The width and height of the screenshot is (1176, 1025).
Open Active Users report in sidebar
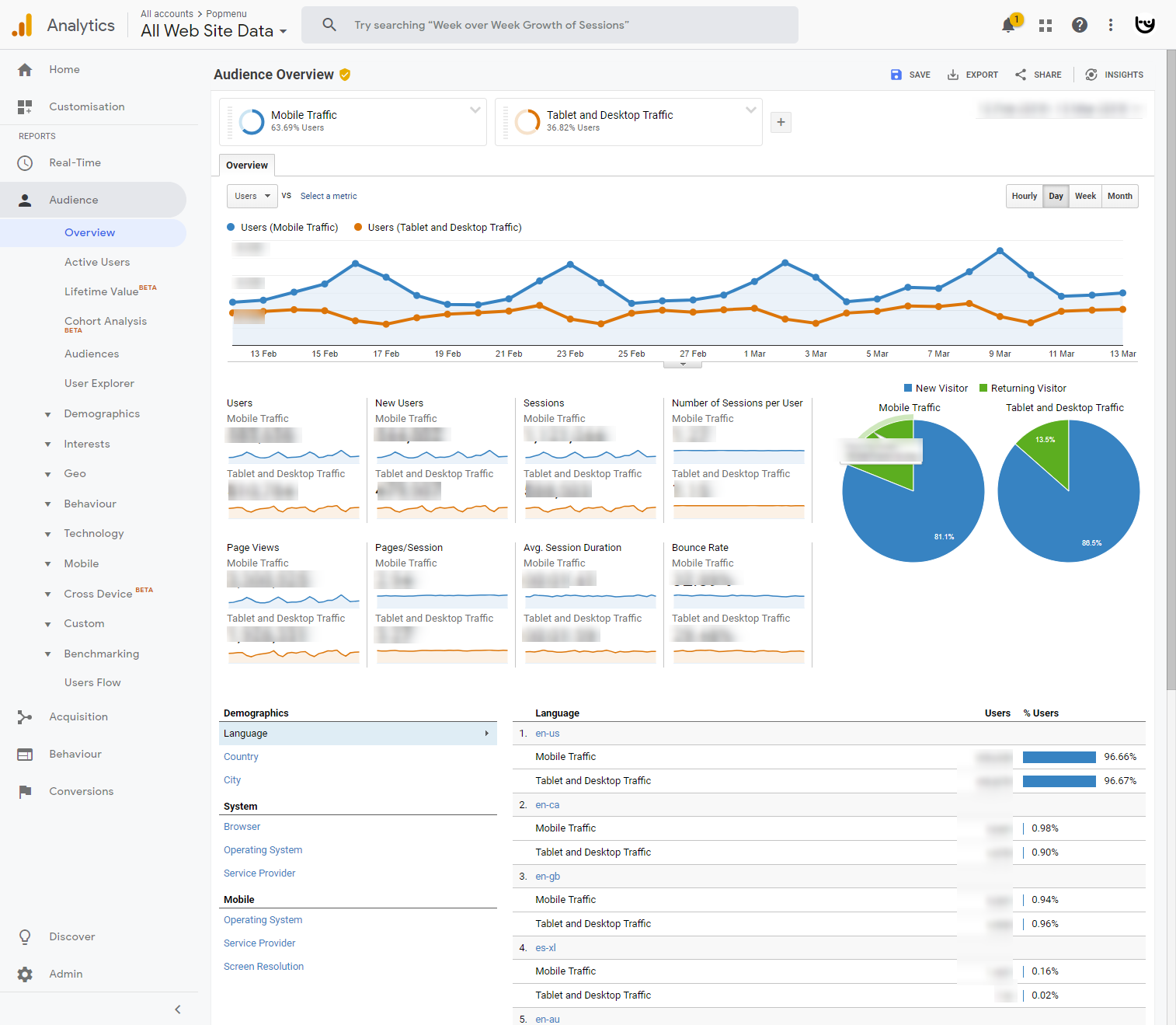(x=97, y=262)
